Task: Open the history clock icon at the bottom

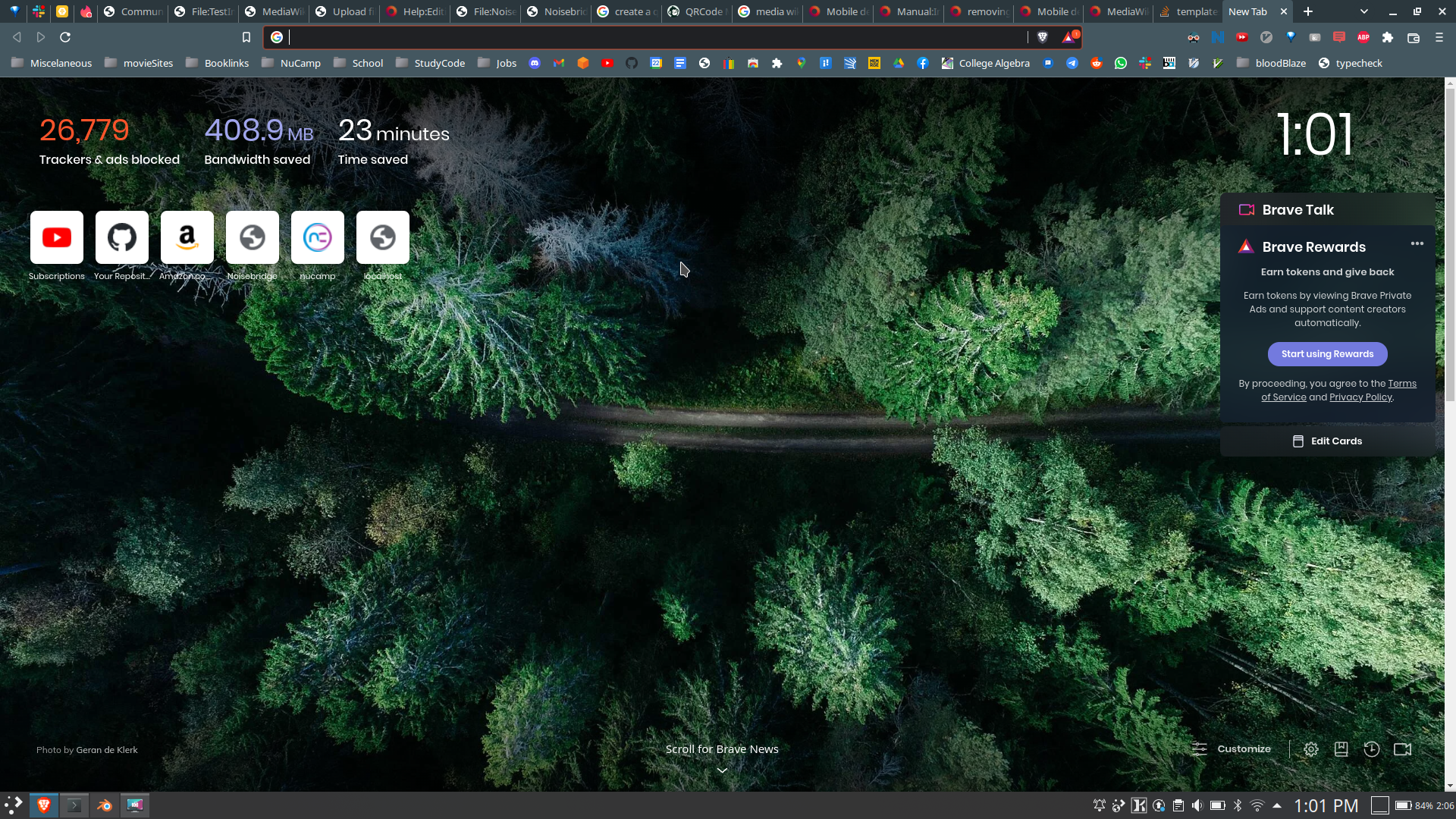Action: [x=1371, y=749]
